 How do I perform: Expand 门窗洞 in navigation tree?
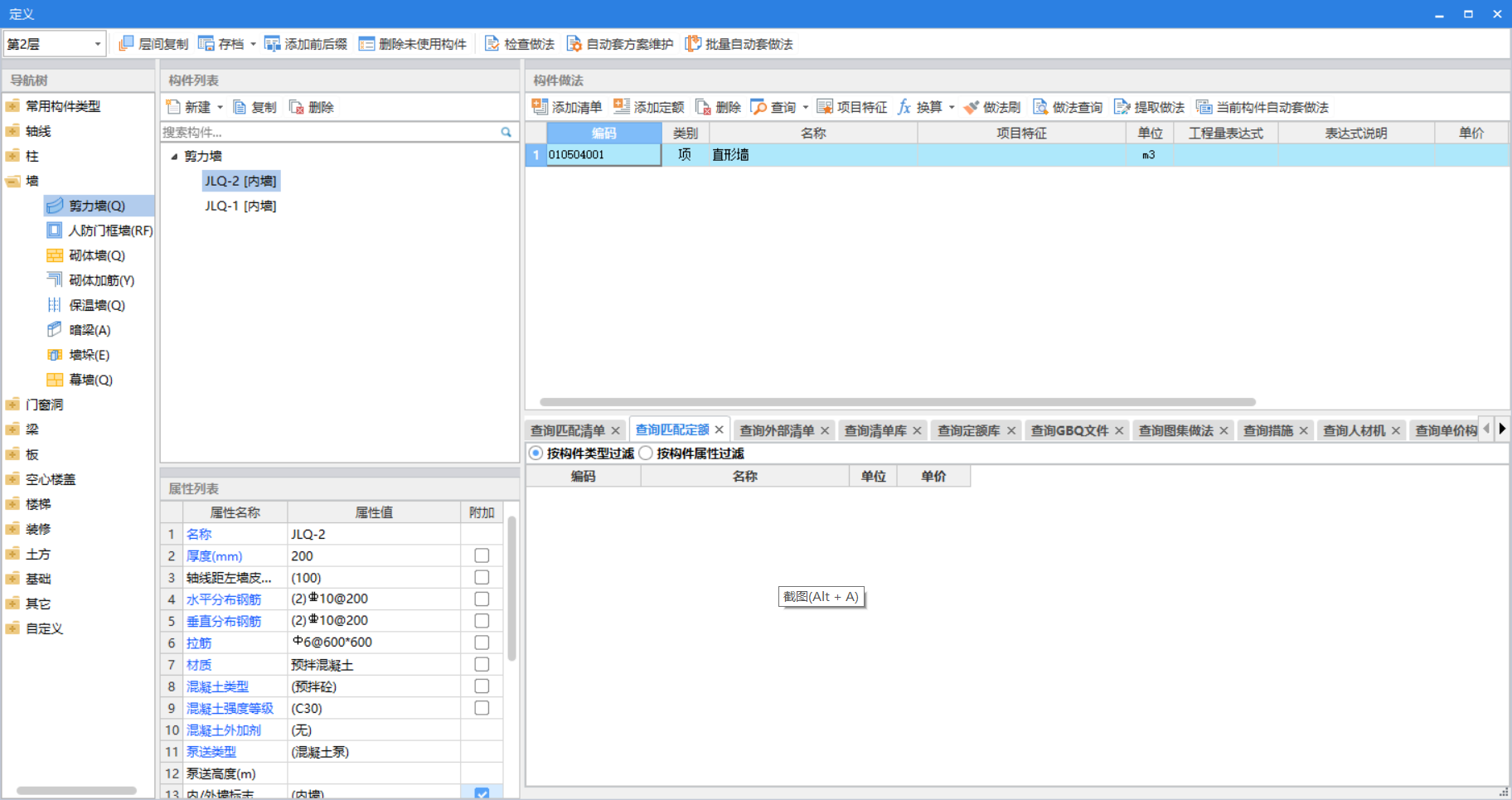click(x=12, y=405)
